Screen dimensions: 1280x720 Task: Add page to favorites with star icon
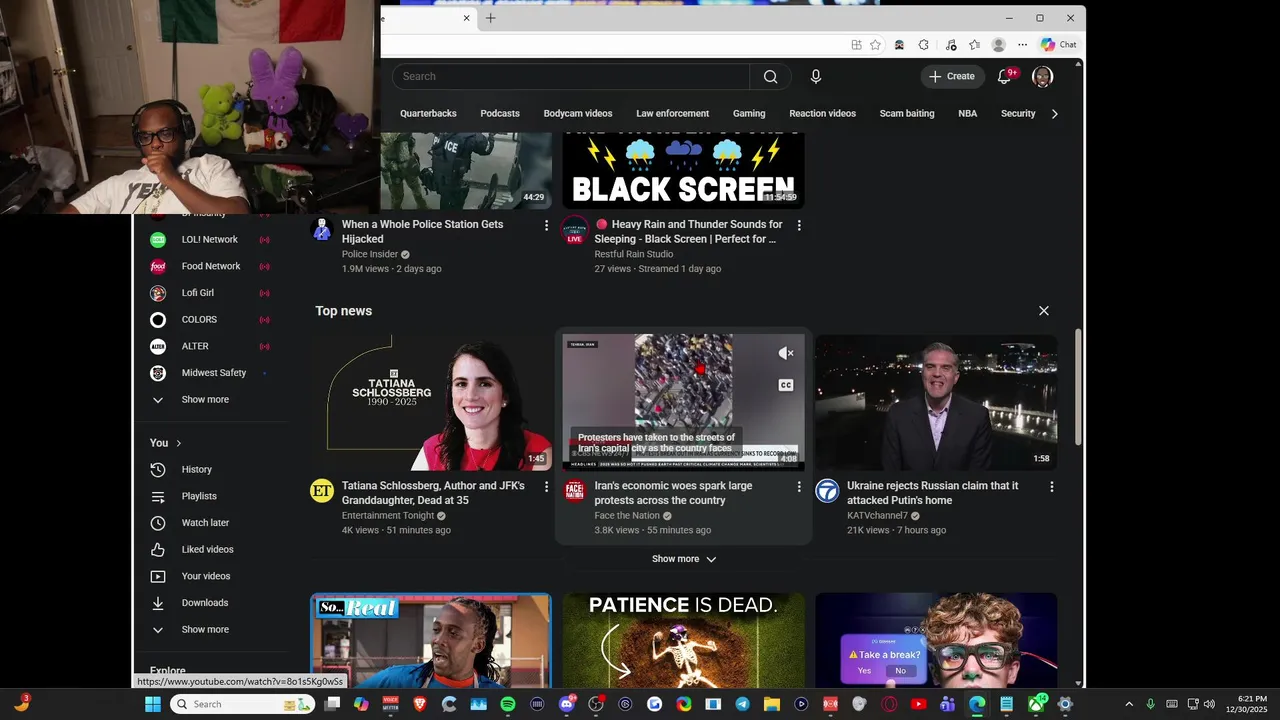pos(875,45)
